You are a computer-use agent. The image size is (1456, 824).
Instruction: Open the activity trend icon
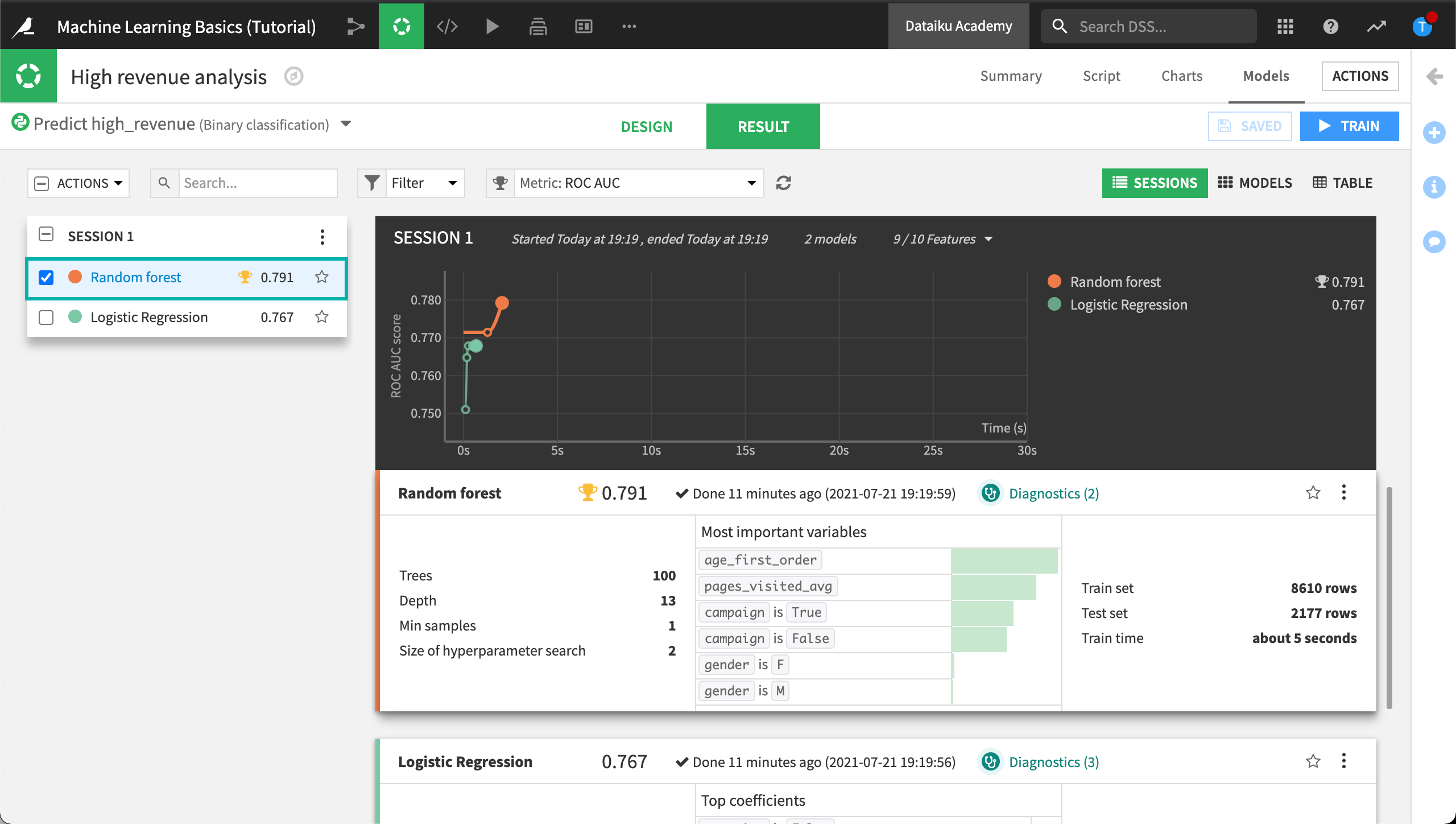tap(1376, 26)
